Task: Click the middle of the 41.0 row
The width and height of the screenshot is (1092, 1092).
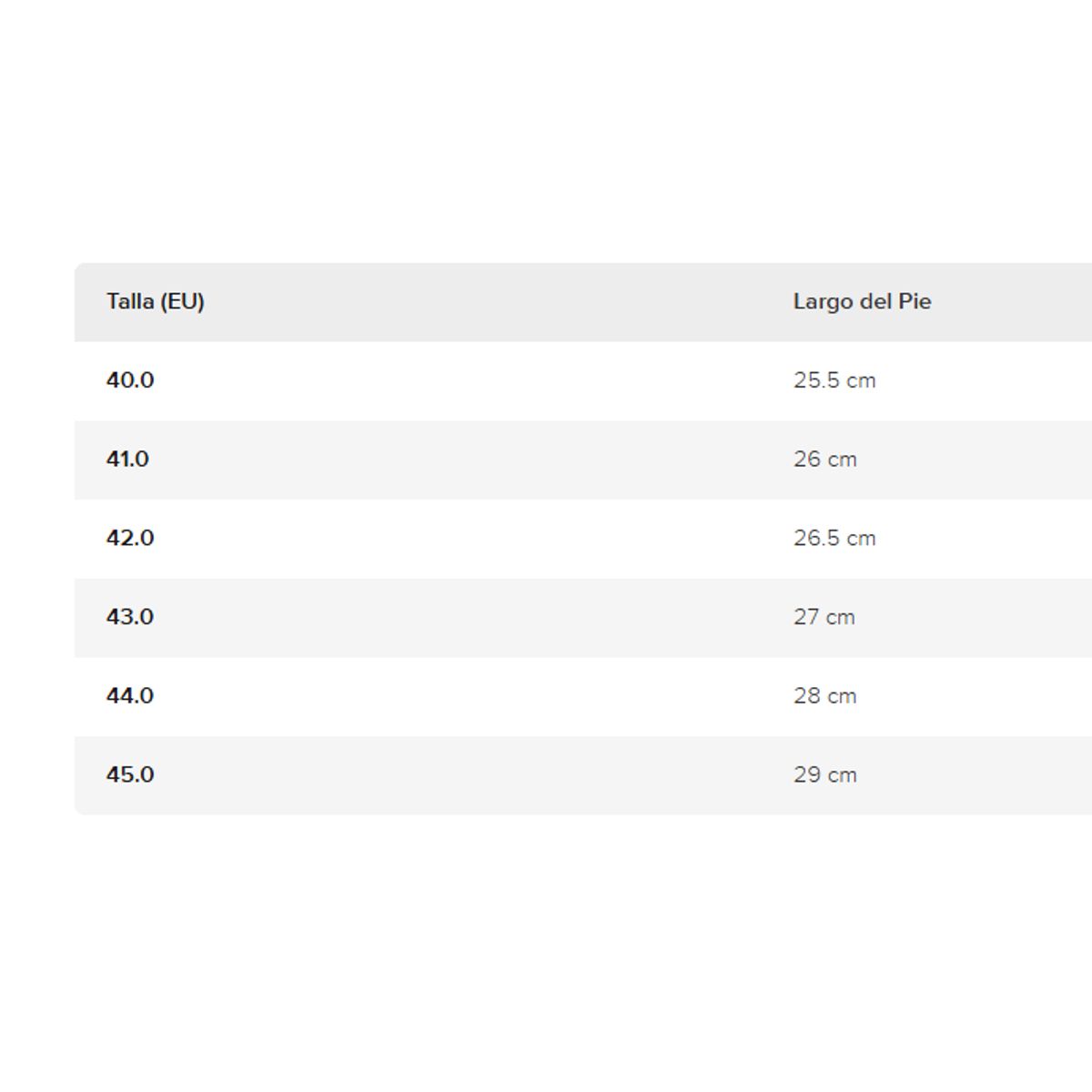Action: (x=500, y=460)
